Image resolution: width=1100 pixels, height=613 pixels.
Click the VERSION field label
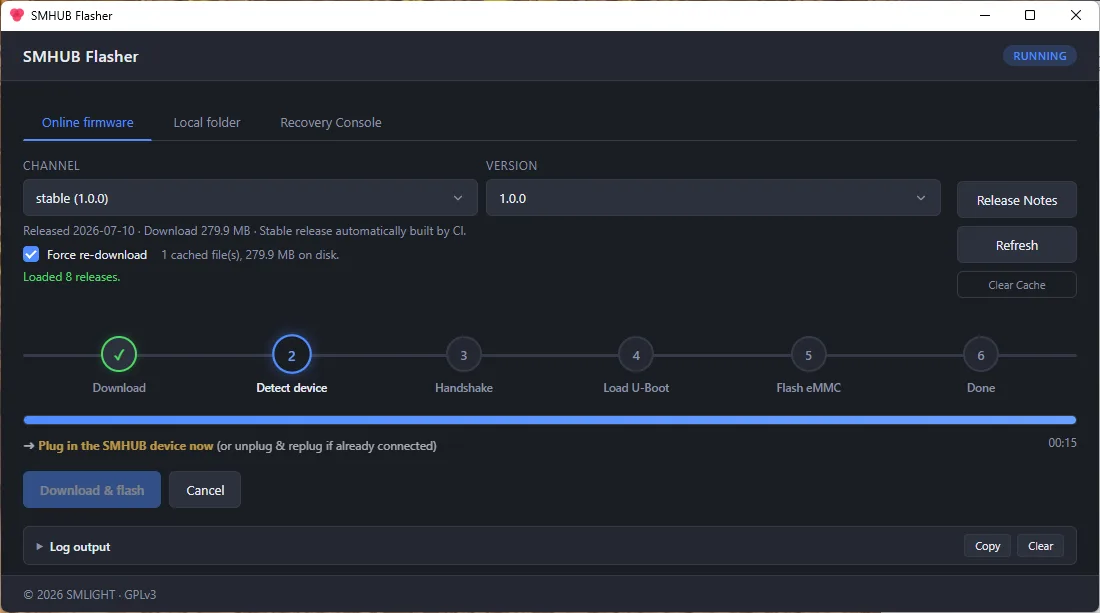511,166
